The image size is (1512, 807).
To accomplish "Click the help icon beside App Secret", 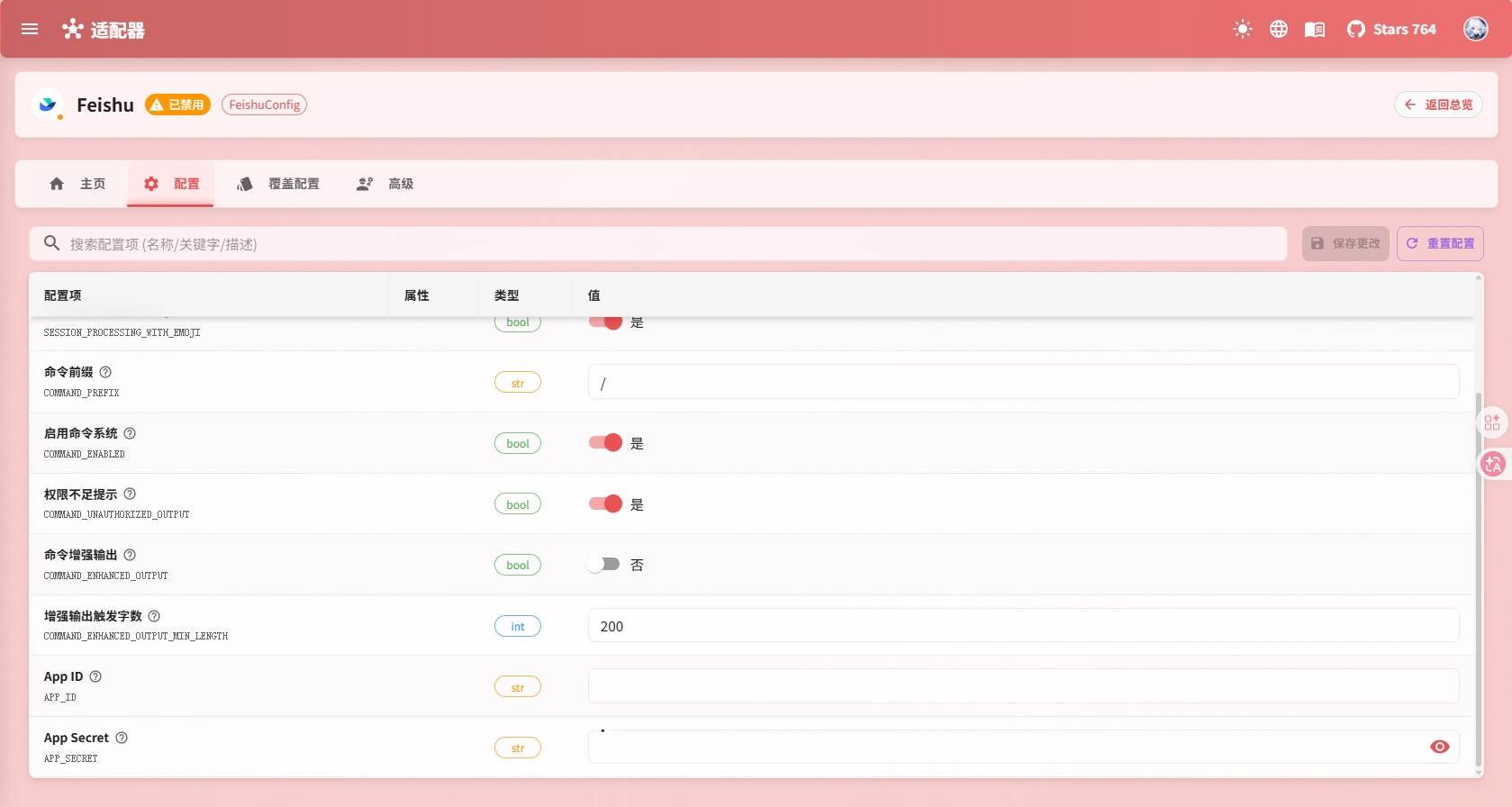I will click(122, 738).
